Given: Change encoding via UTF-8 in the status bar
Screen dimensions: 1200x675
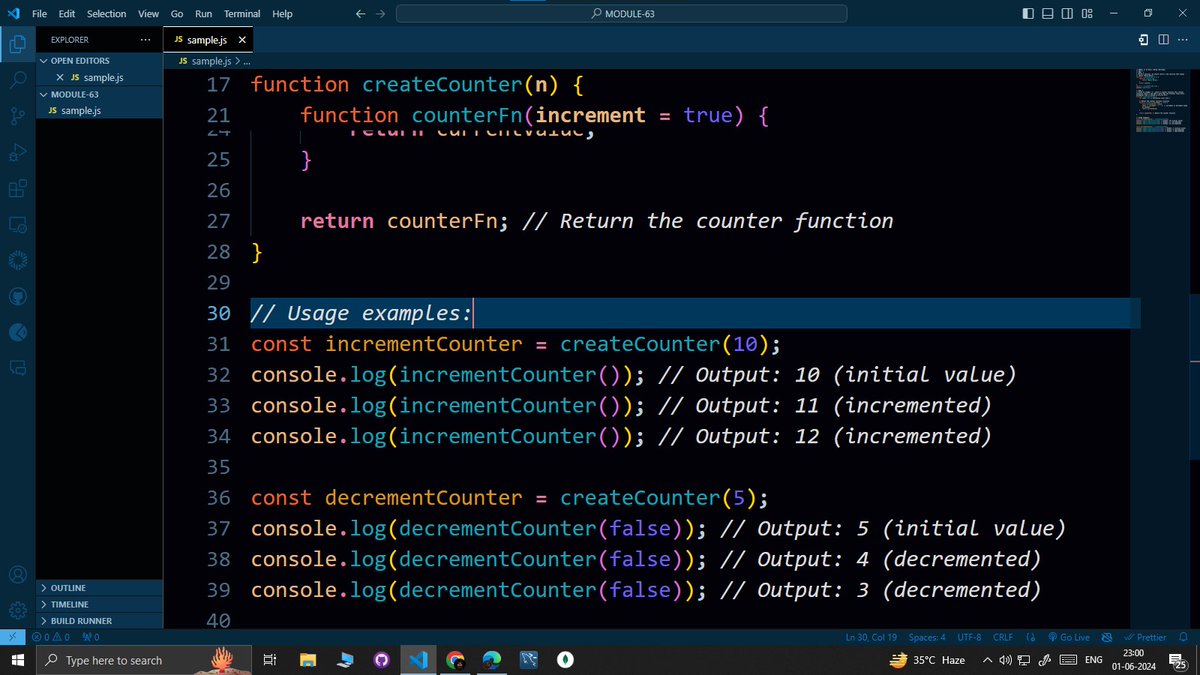Looking at the screenshot, I should click(x=969, y=637).
